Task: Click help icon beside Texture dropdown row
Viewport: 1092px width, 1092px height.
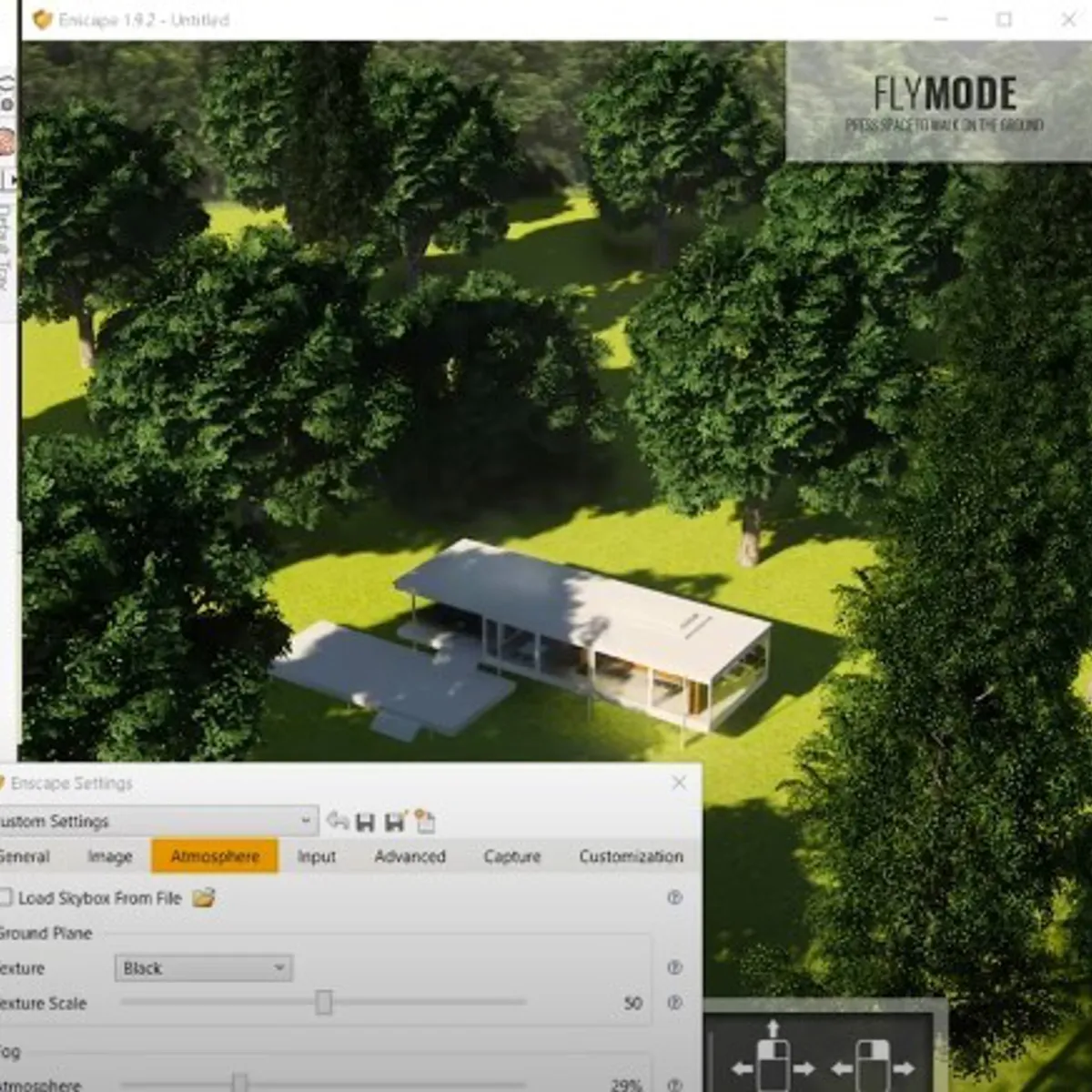Action: point(674,968)
